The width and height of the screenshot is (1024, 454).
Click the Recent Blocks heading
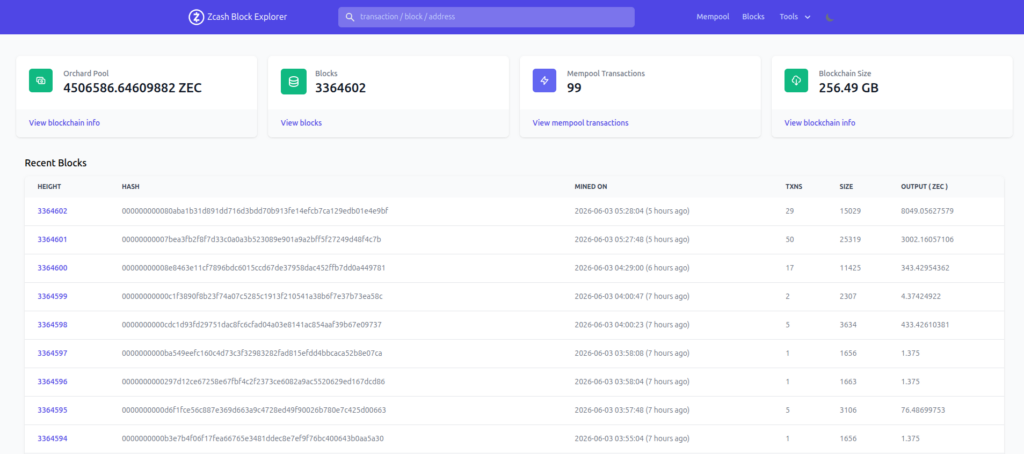coord(56,163)
